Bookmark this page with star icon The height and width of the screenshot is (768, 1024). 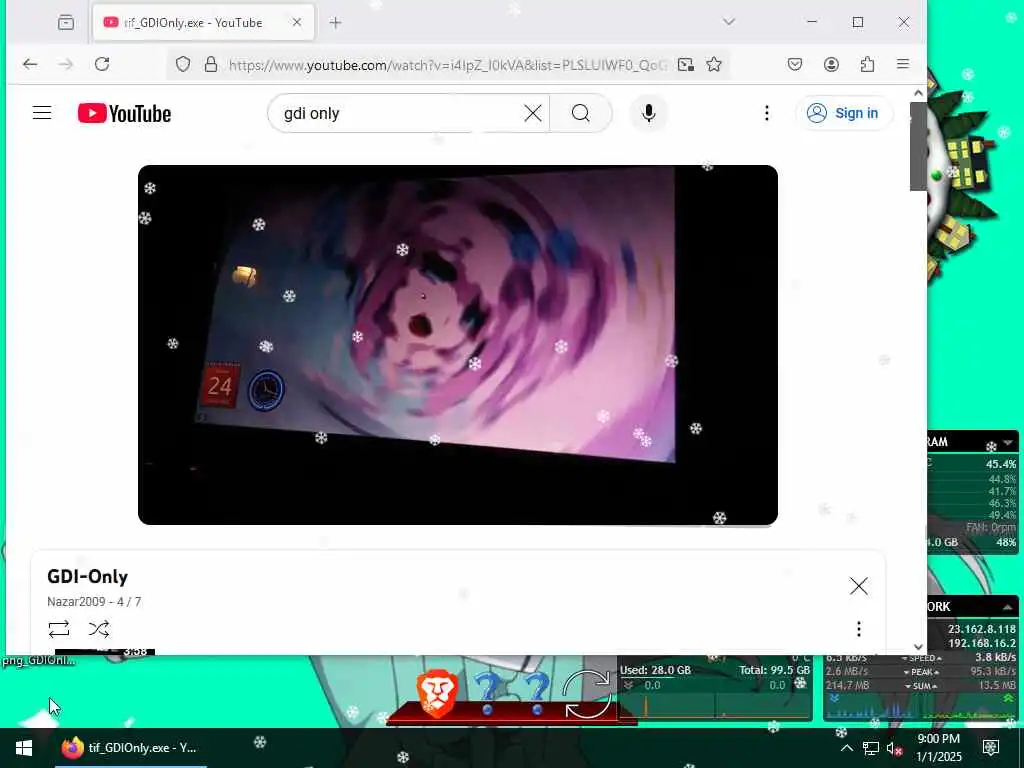pyautogui.click(x=714, y=64)
